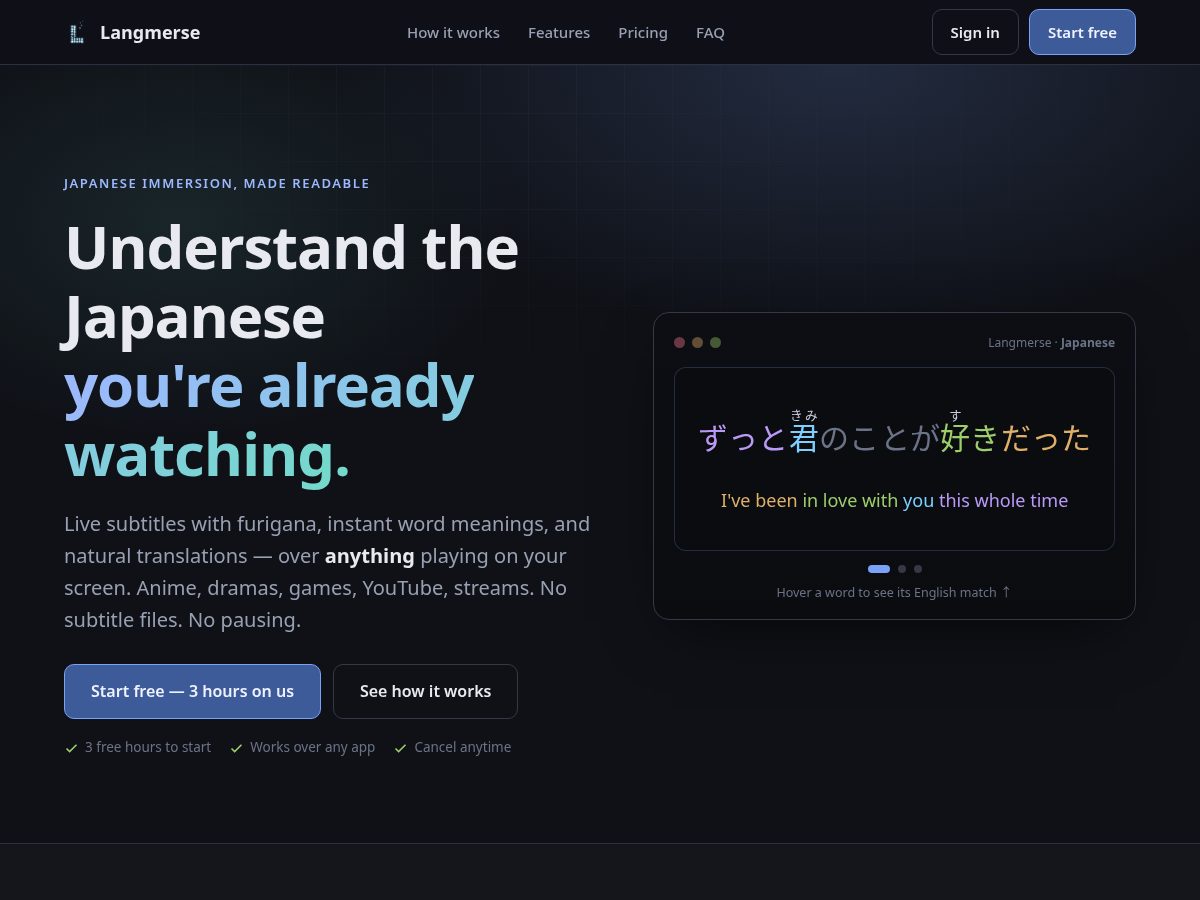Screen dimensions: 1200x900
Task: Click the Works over any app text
Action: (312, 747)
